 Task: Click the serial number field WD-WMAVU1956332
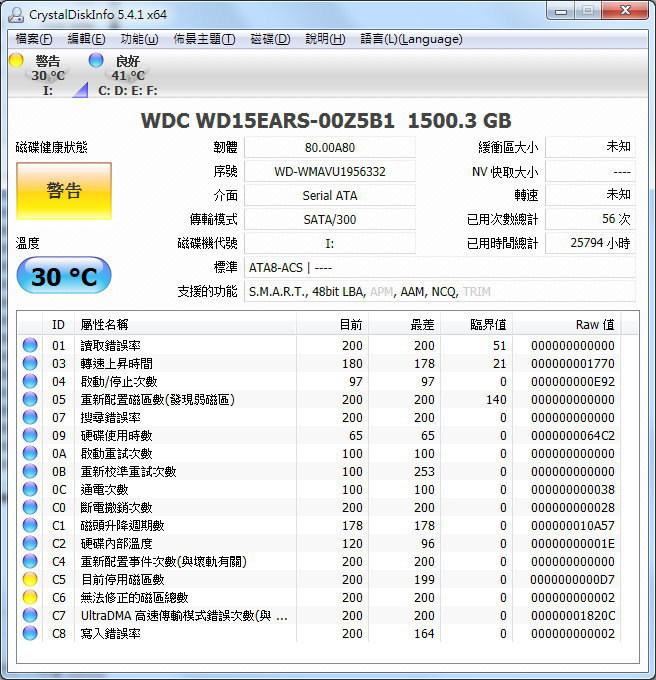330,171
